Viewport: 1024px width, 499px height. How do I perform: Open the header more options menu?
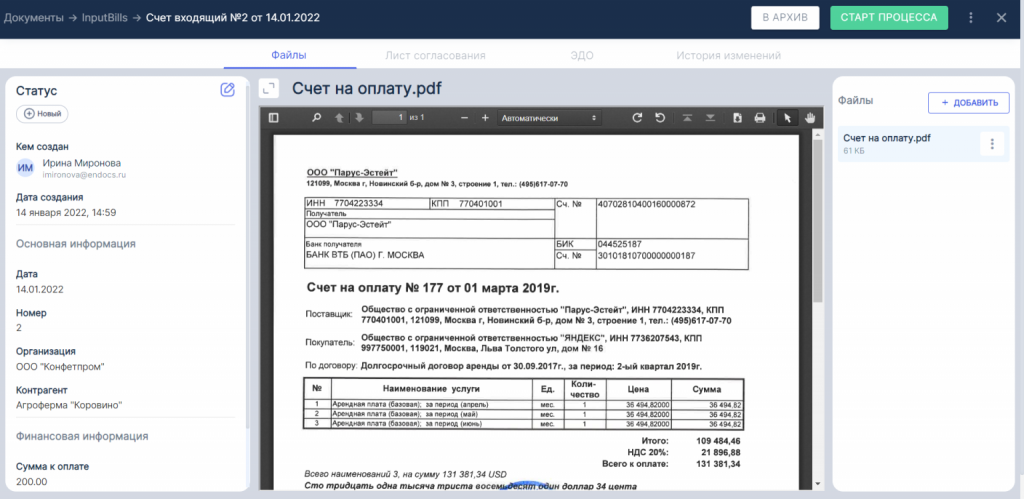click(970, 18)
